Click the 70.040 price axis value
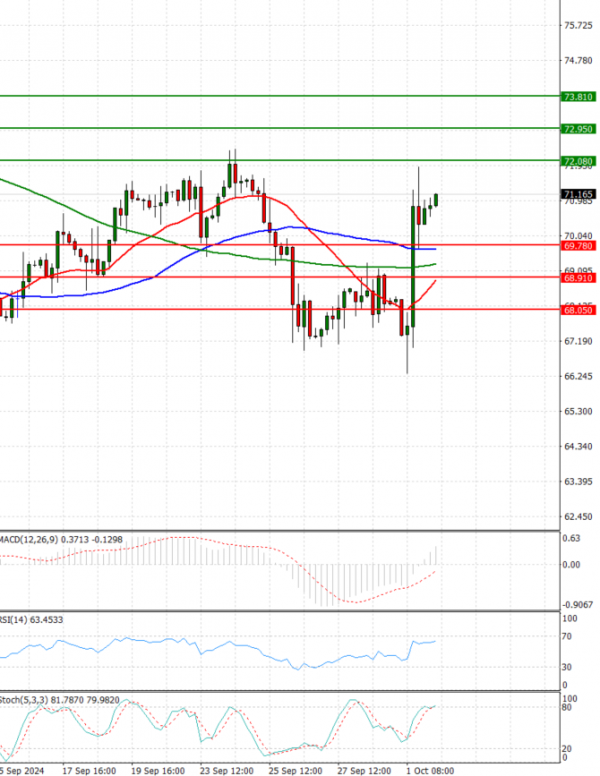Screen dimensions: 600x776 pos(578,236)
